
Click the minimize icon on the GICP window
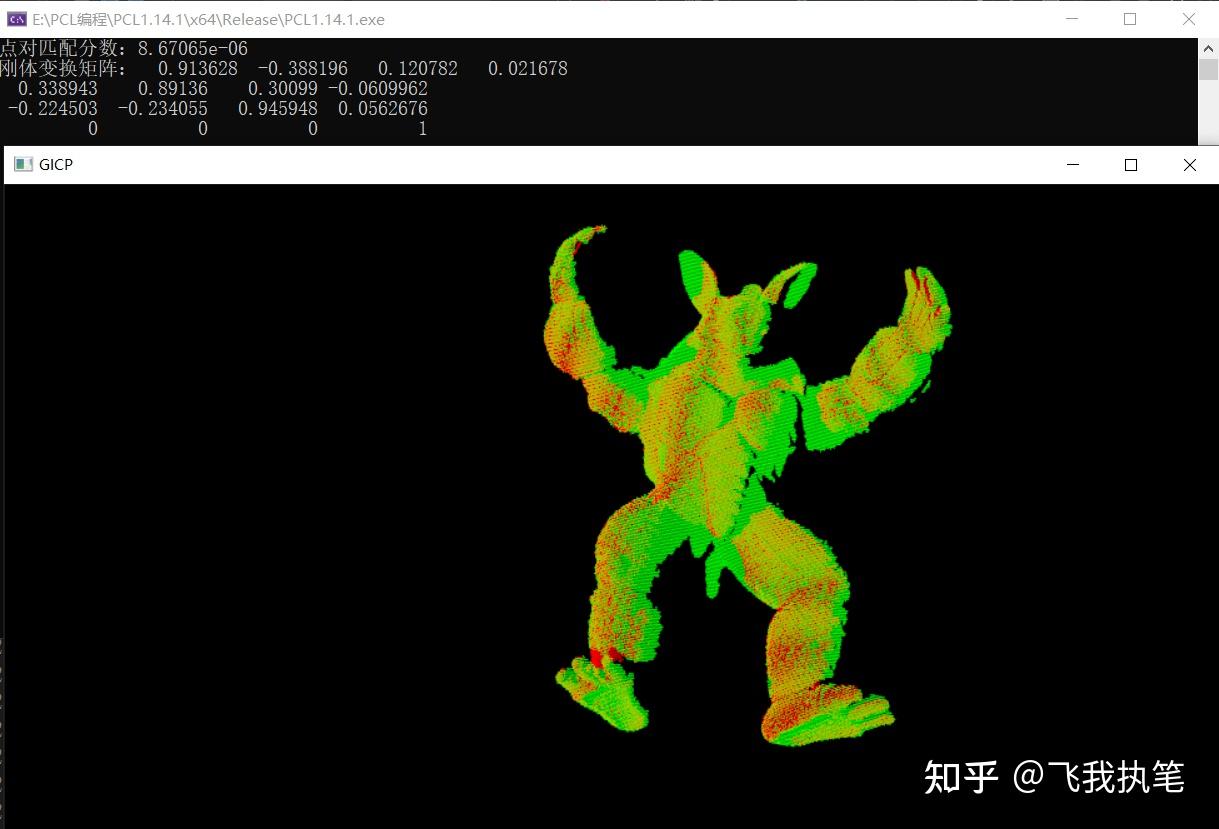(x=1071, y=164)
